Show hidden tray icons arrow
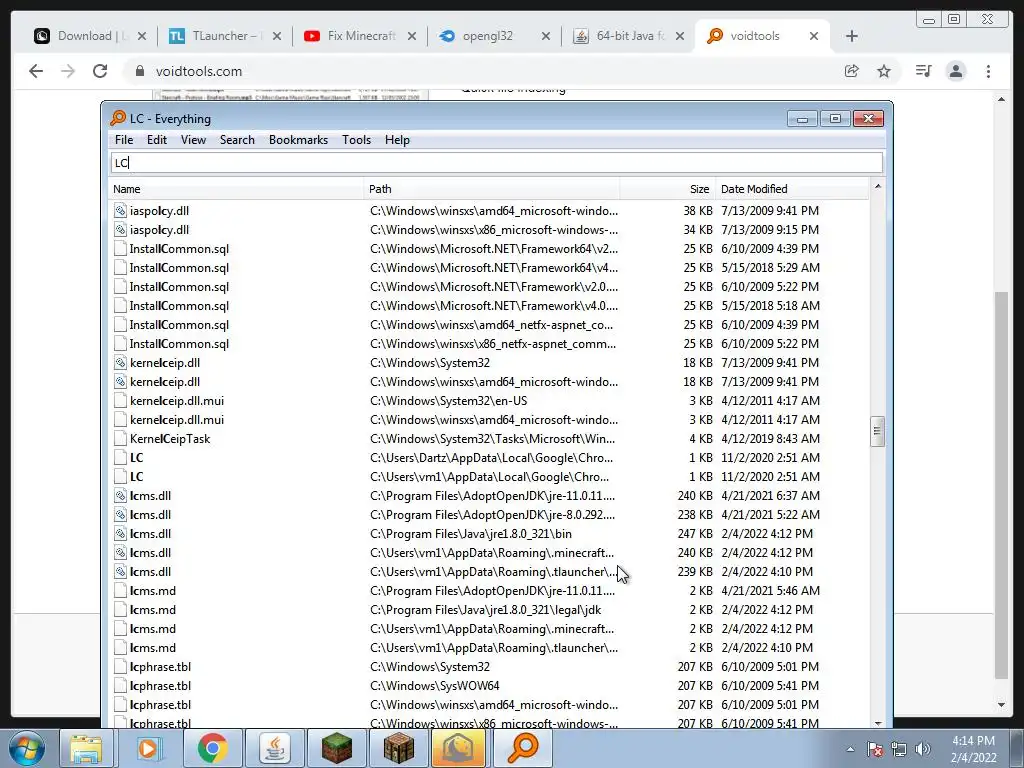The height and width of the screenshot is (768, 1024). [850, 749]
